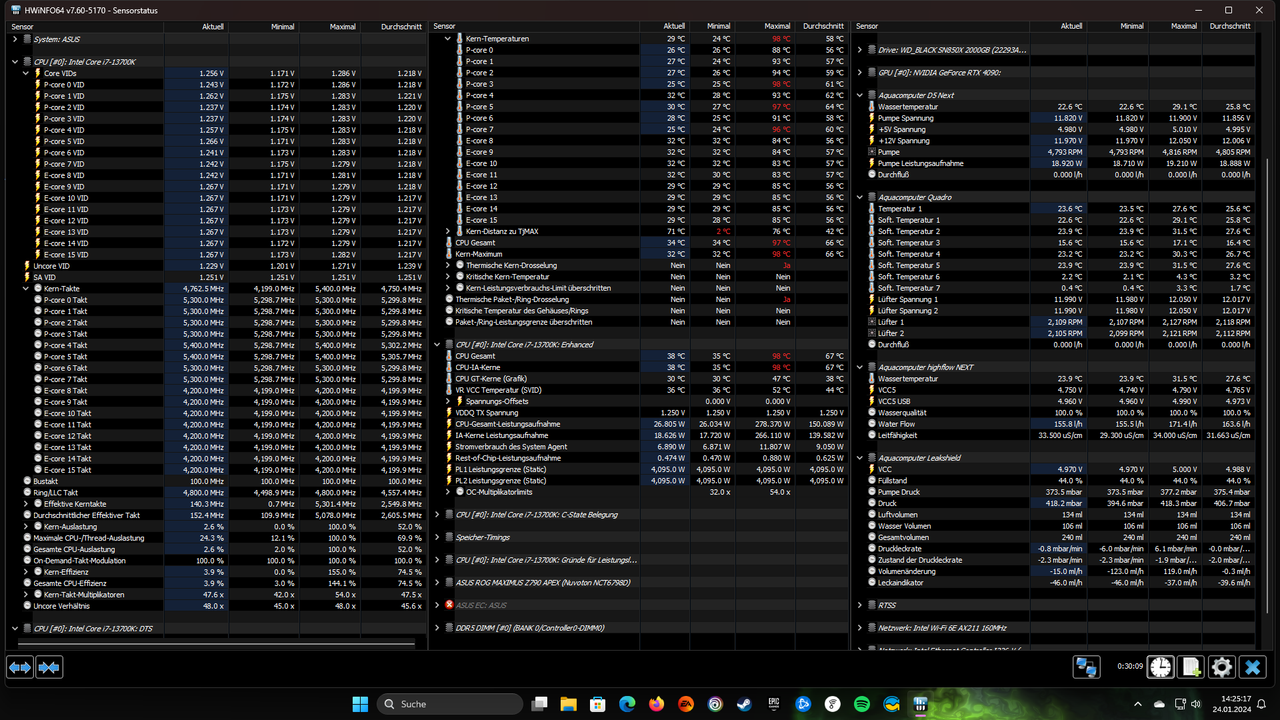The width and height of the screenshot is (1280, 720).
Task: Expand the System: ASUS node
Action: coord(15,39)
